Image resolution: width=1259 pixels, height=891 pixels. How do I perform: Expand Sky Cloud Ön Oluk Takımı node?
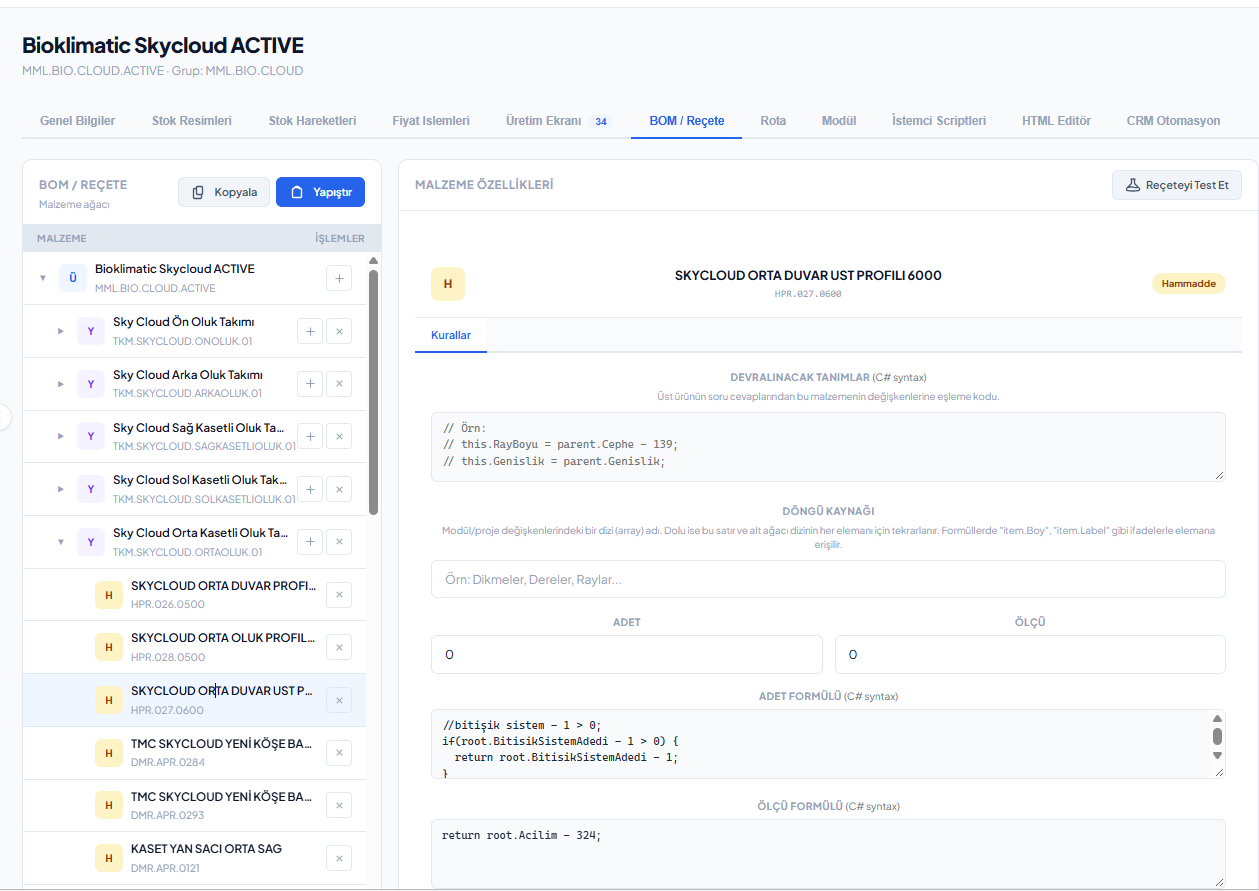pos(60,331)
